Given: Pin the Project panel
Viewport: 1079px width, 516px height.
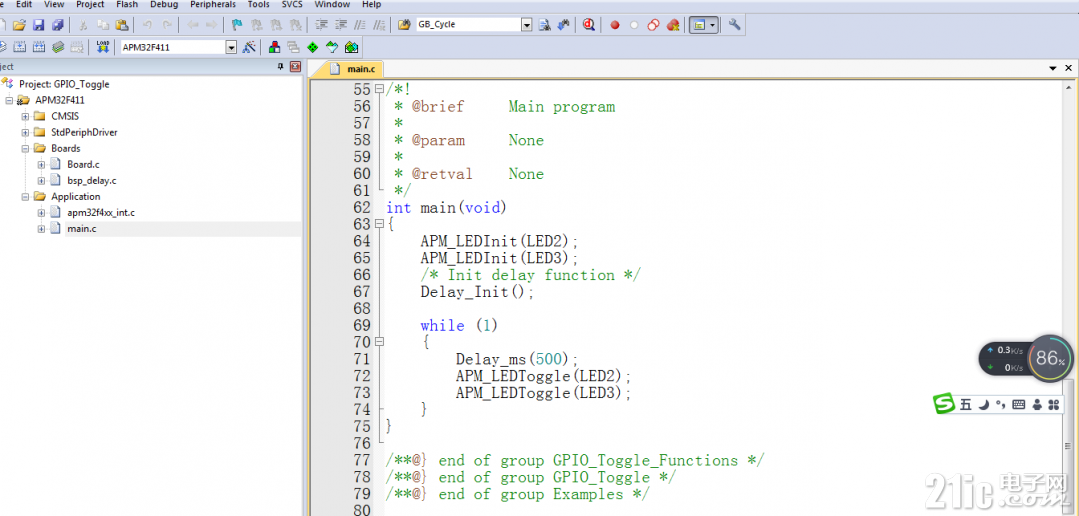Looking at the screenshot, I should pos(281,67).
